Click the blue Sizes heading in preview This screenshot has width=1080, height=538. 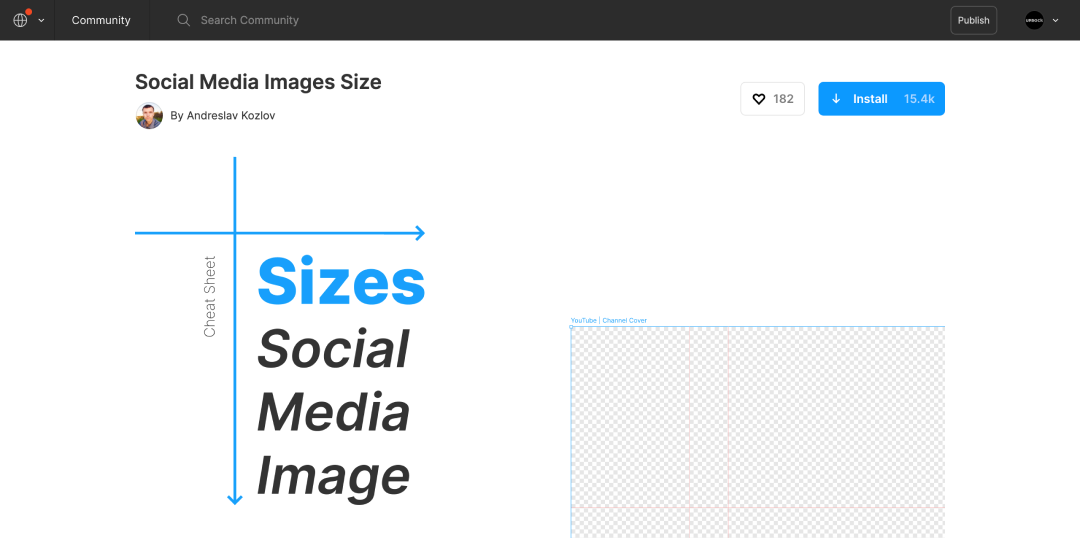(341, 281)
